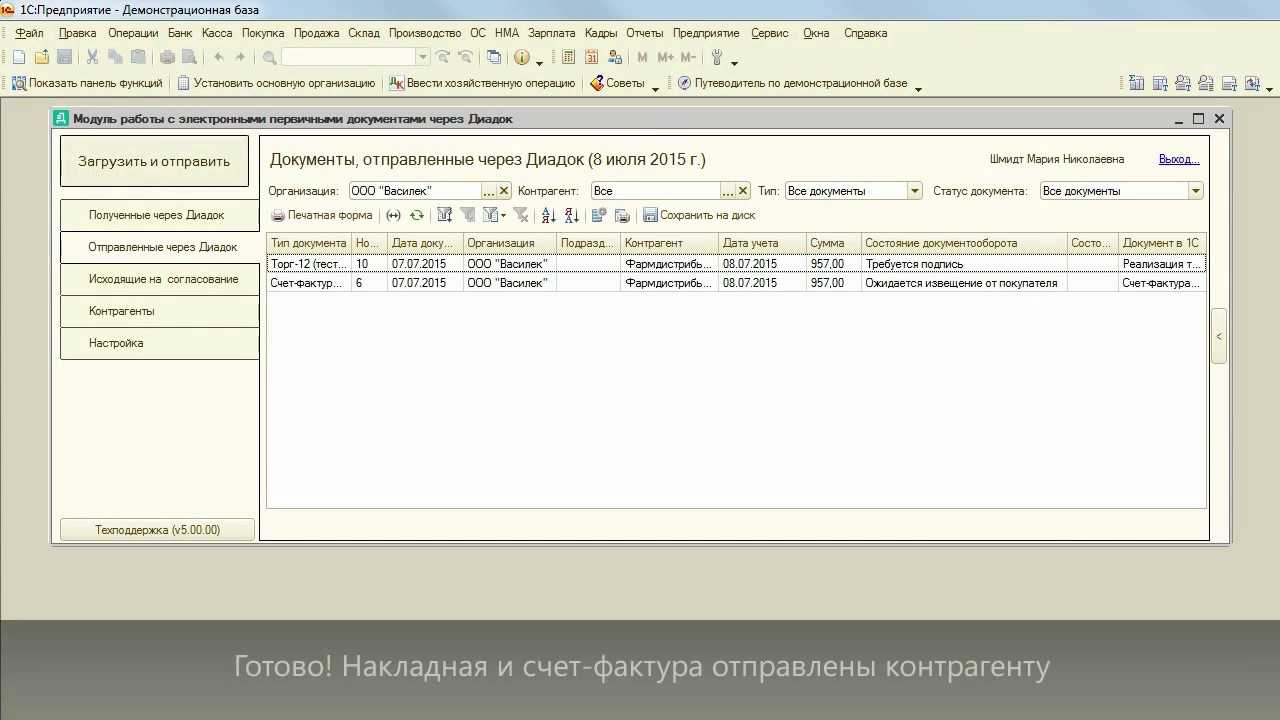Open the Файл menu
The height and width of the screenshot is (720, 1280).
point(29,33)
